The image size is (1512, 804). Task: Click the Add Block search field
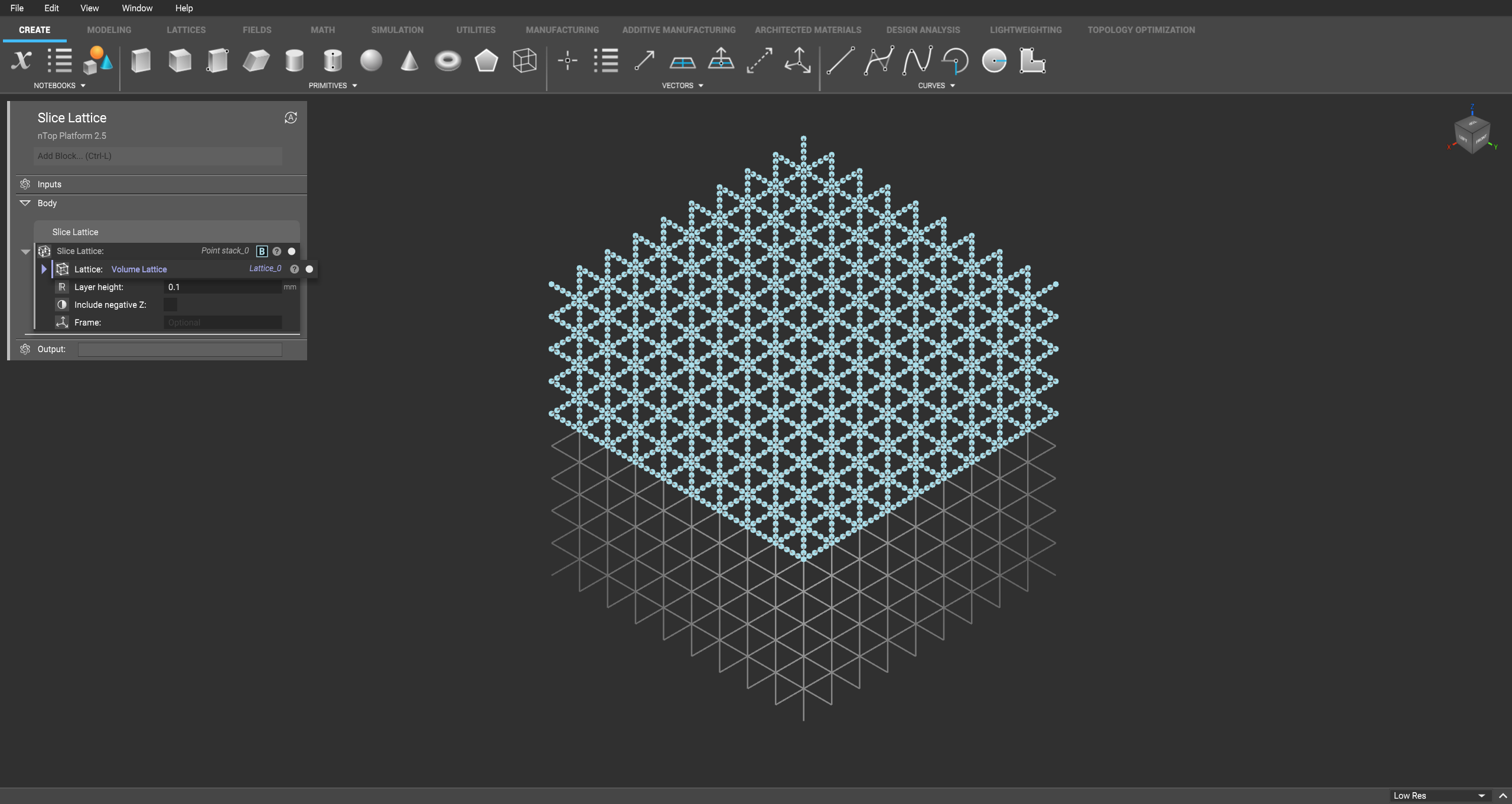(x=158, y=156)
